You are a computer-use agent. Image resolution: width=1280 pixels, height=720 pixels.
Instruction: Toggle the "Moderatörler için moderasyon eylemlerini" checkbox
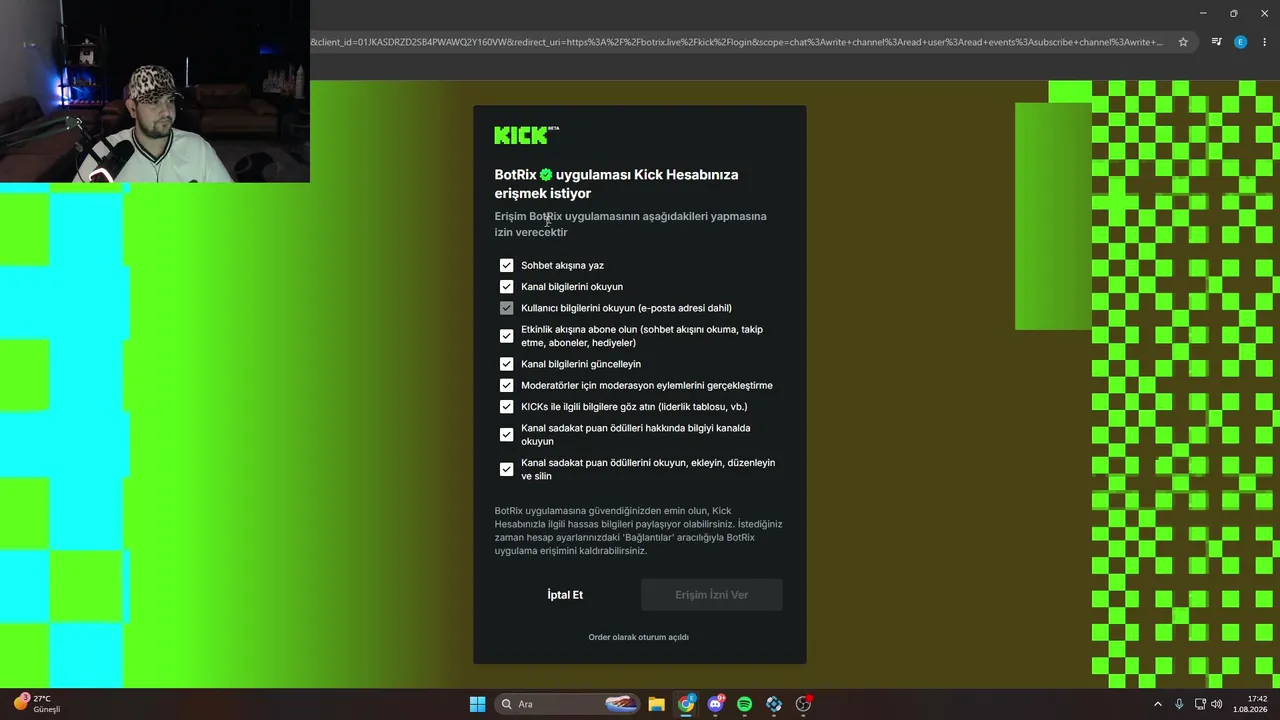tap(506, 385)
